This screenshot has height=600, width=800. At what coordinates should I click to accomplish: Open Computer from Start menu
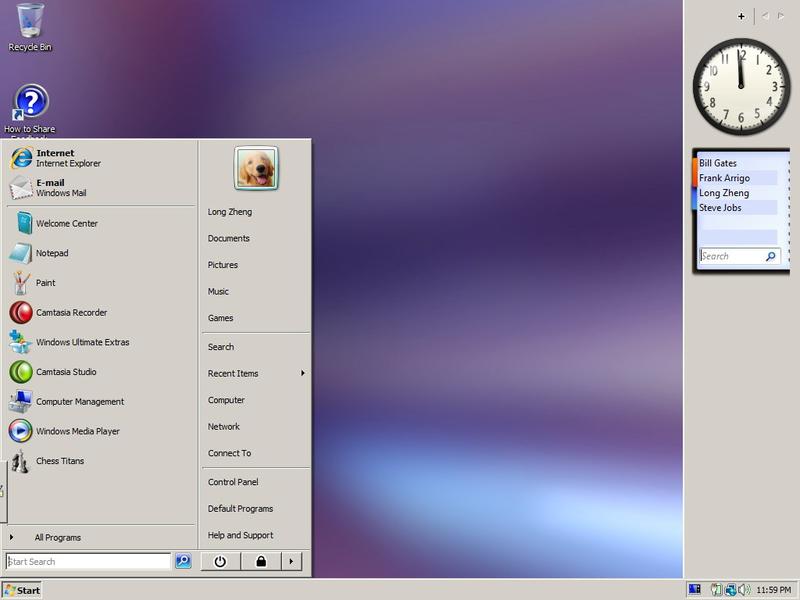[226, 400]
